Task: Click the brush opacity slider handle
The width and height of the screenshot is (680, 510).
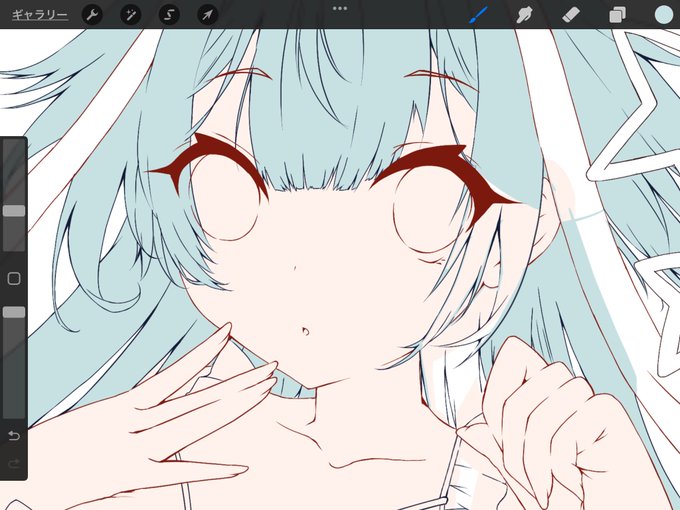Action: tap(14, 312)
